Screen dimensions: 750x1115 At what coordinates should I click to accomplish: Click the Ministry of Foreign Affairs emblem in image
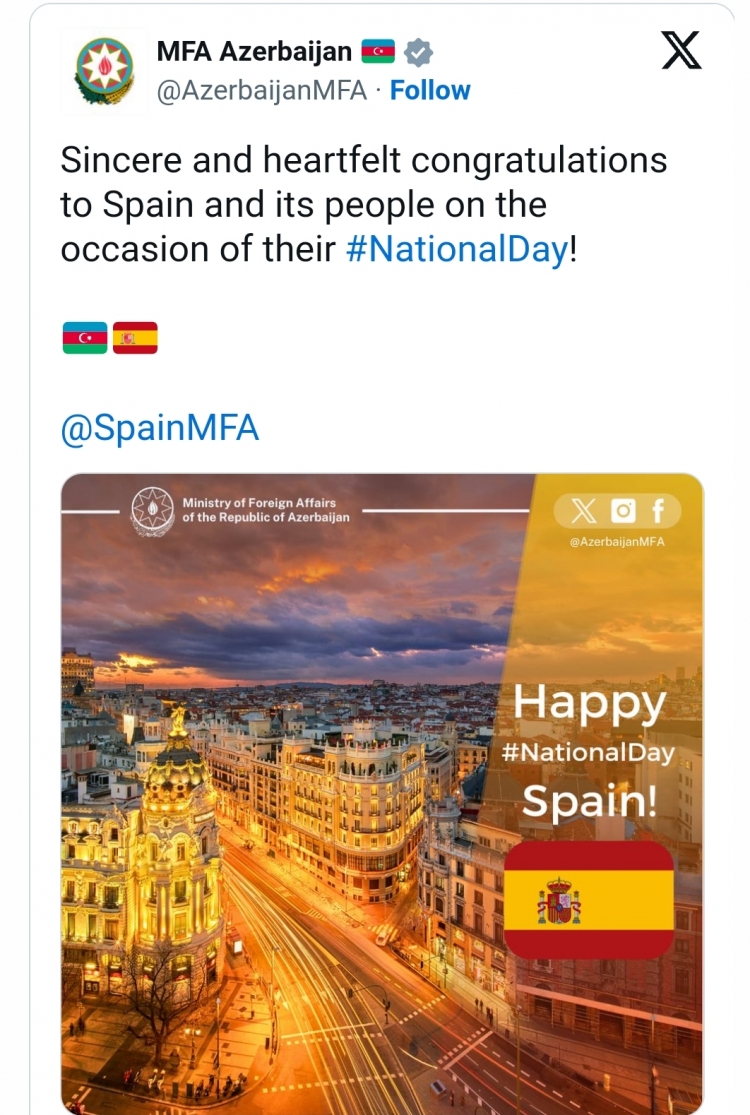click(x=152, y=511)
